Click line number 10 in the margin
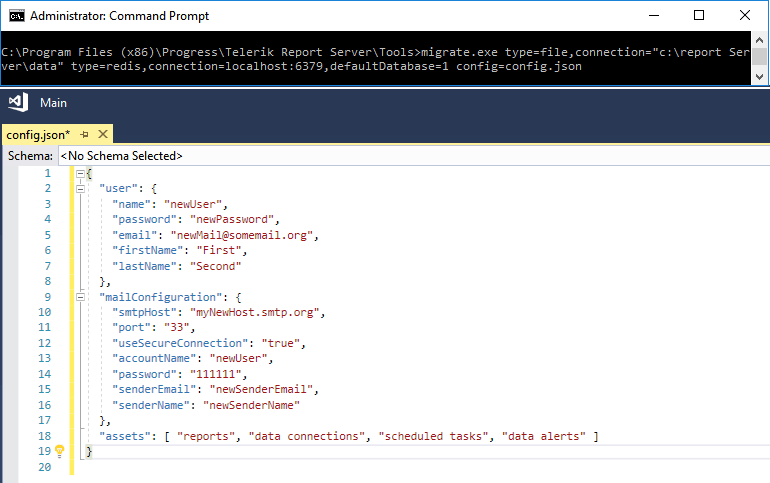Viewport: 770px width, 483px height. point(44,312)
